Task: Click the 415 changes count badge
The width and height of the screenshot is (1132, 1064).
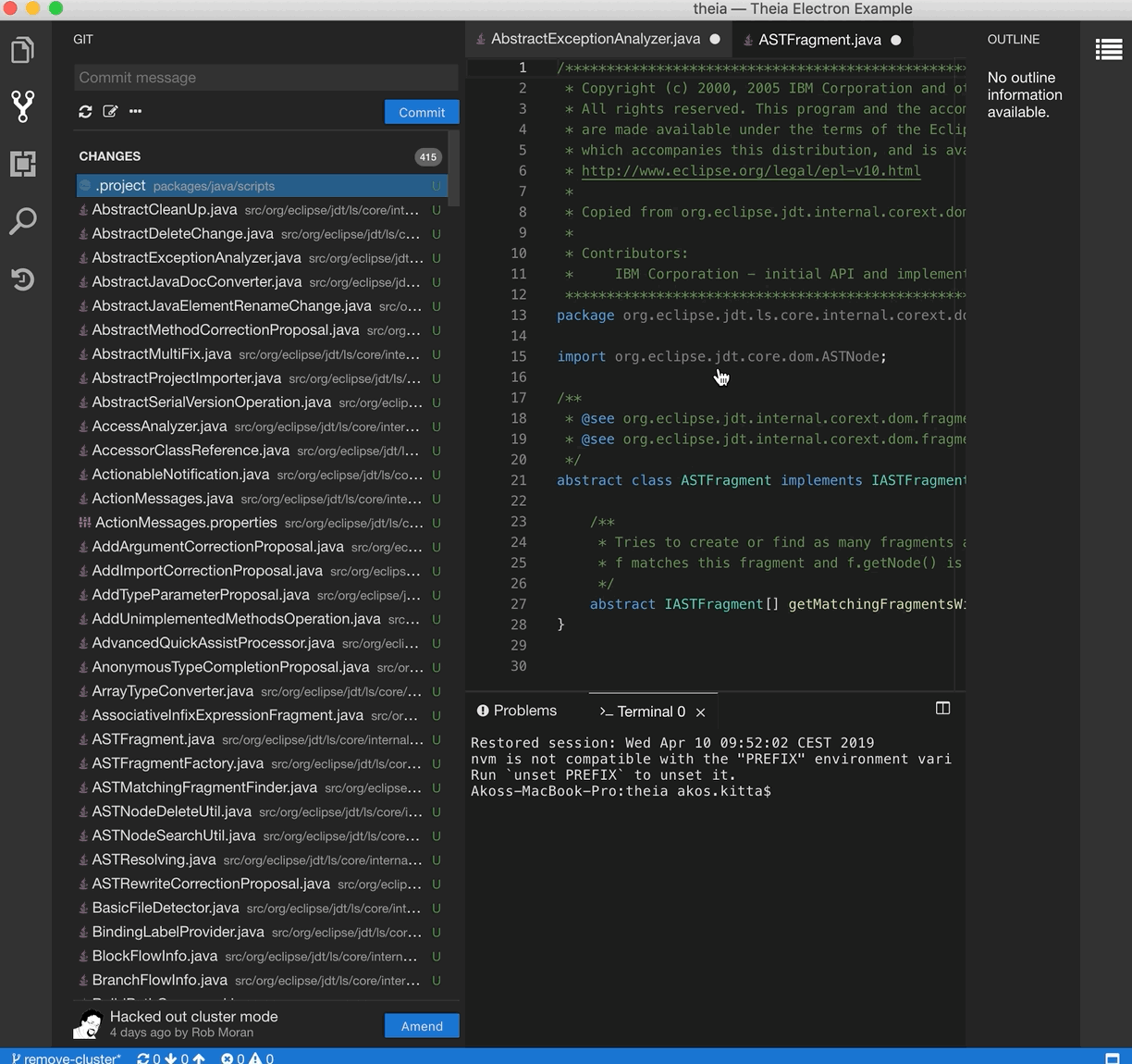Action: point(427,156)
